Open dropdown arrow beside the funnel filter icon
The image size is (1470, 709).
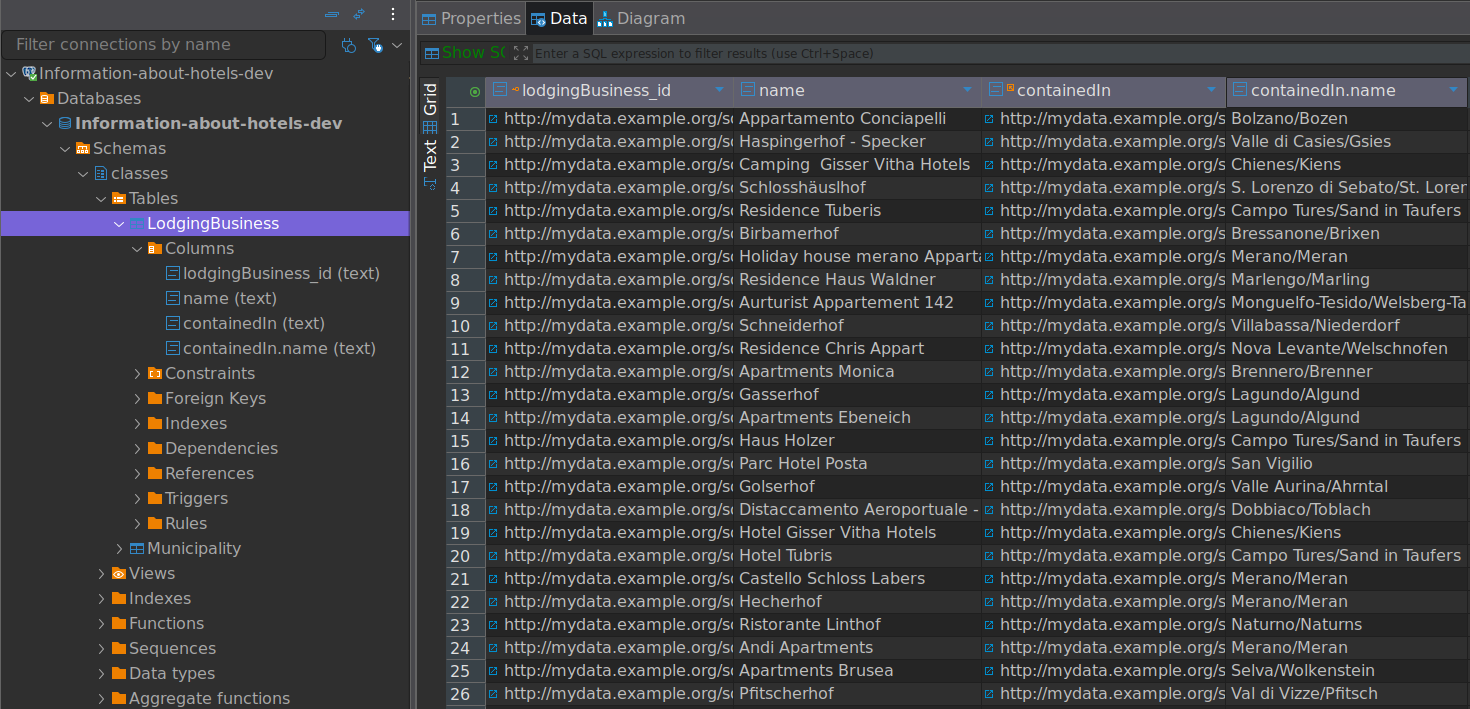click(397, 45)
